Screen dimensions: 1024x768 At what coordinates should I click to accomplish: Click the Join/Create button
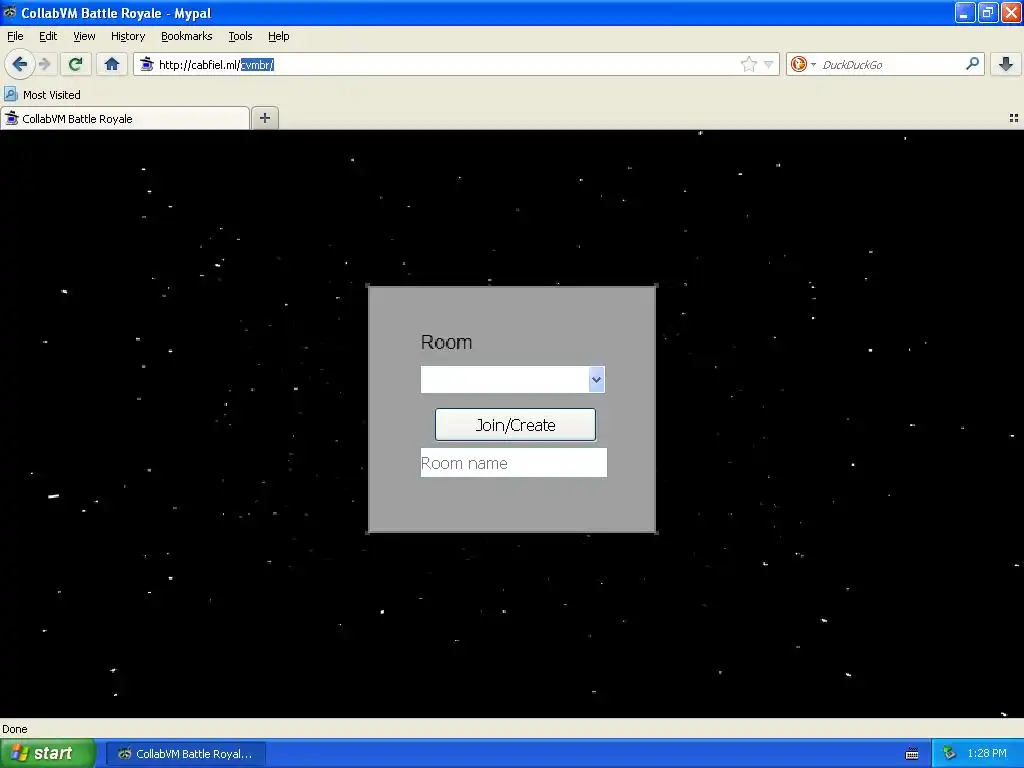pos(515,424)
